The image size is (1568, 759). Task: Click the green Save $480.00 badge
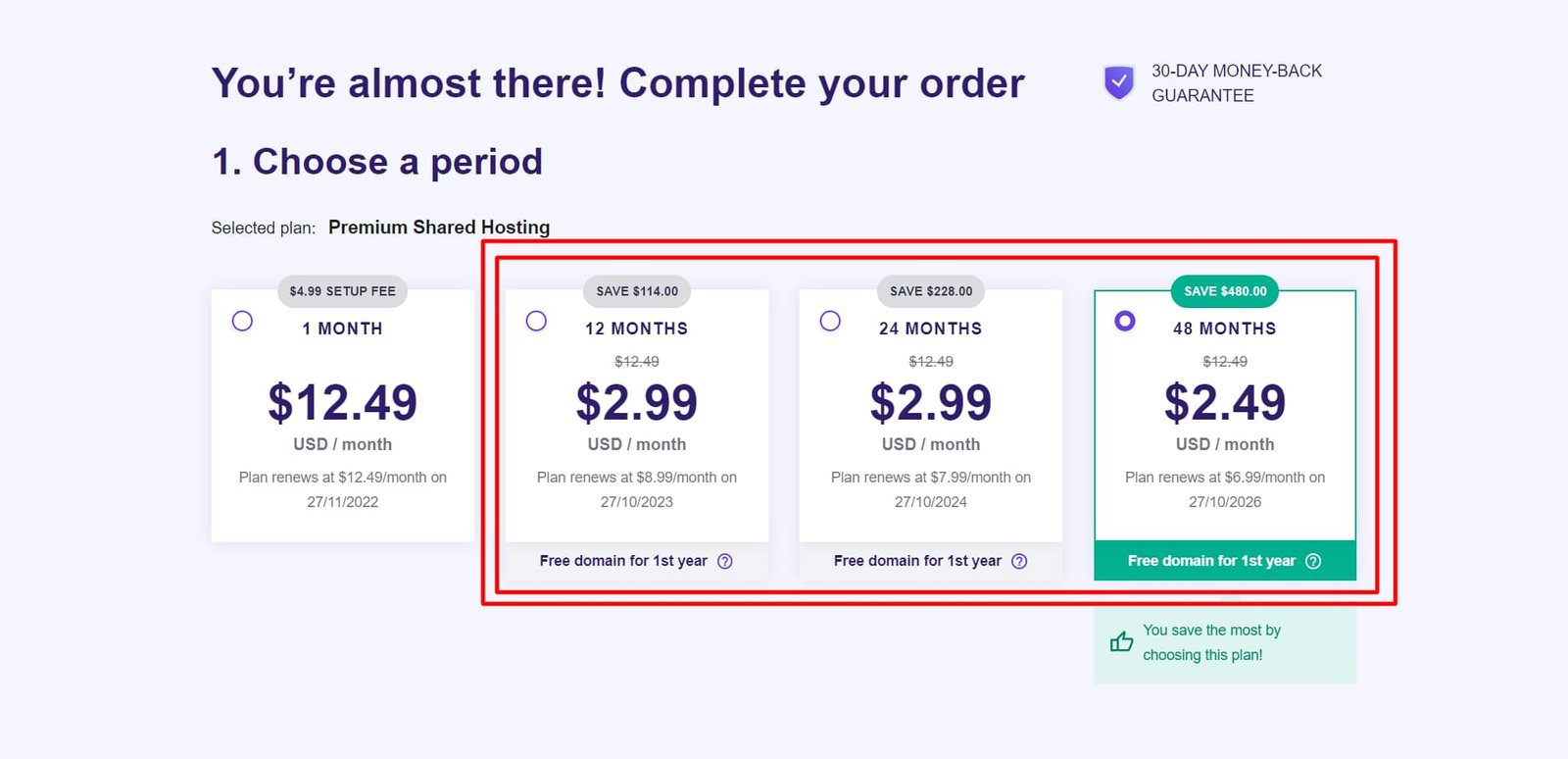click(1225, 291)
